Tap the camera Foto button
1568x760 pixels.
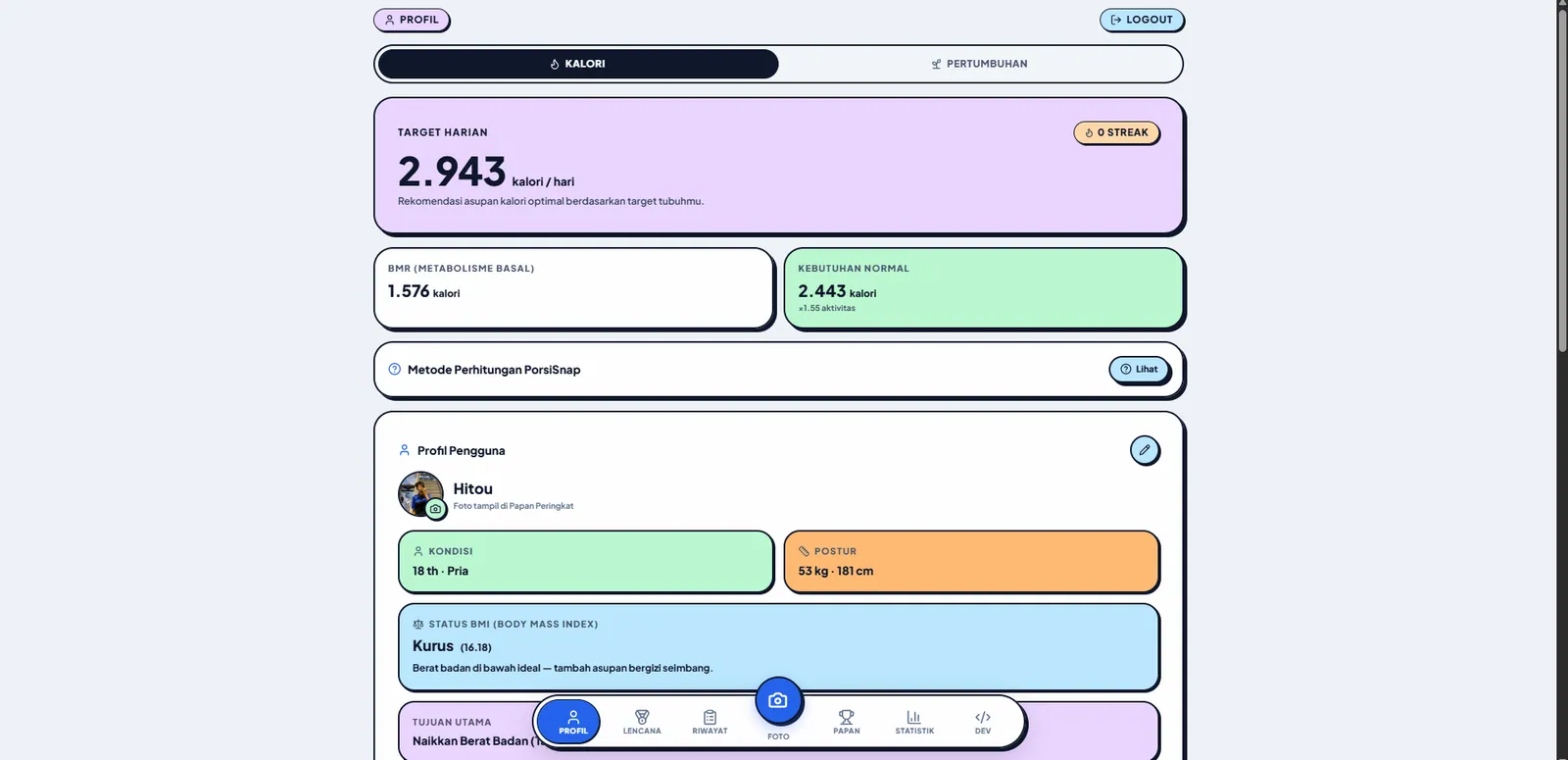778,700
